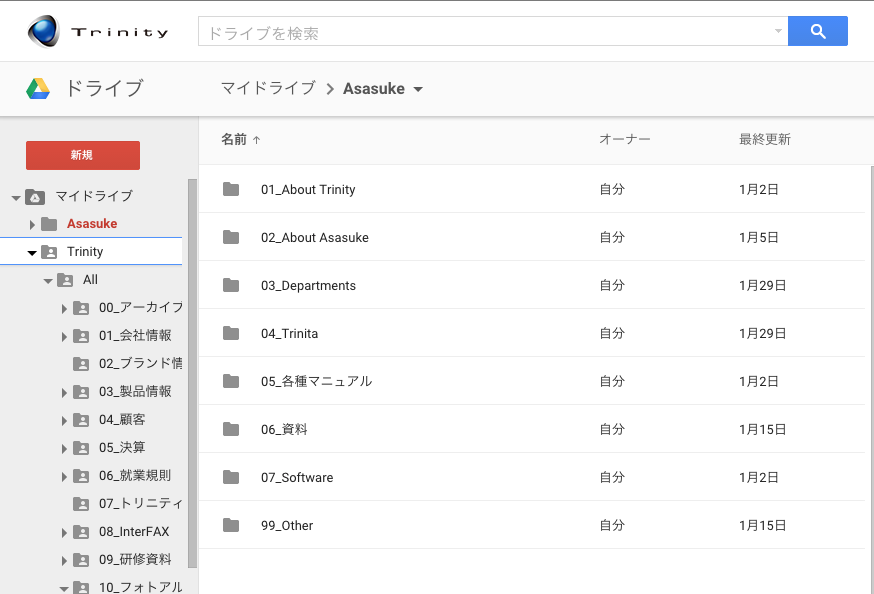The height and width of the screenshot is (594, 874).
Task: Expand 00_アーカイブ in the sidebar tree
Action: pyautogui.click(x=64, y=308)
